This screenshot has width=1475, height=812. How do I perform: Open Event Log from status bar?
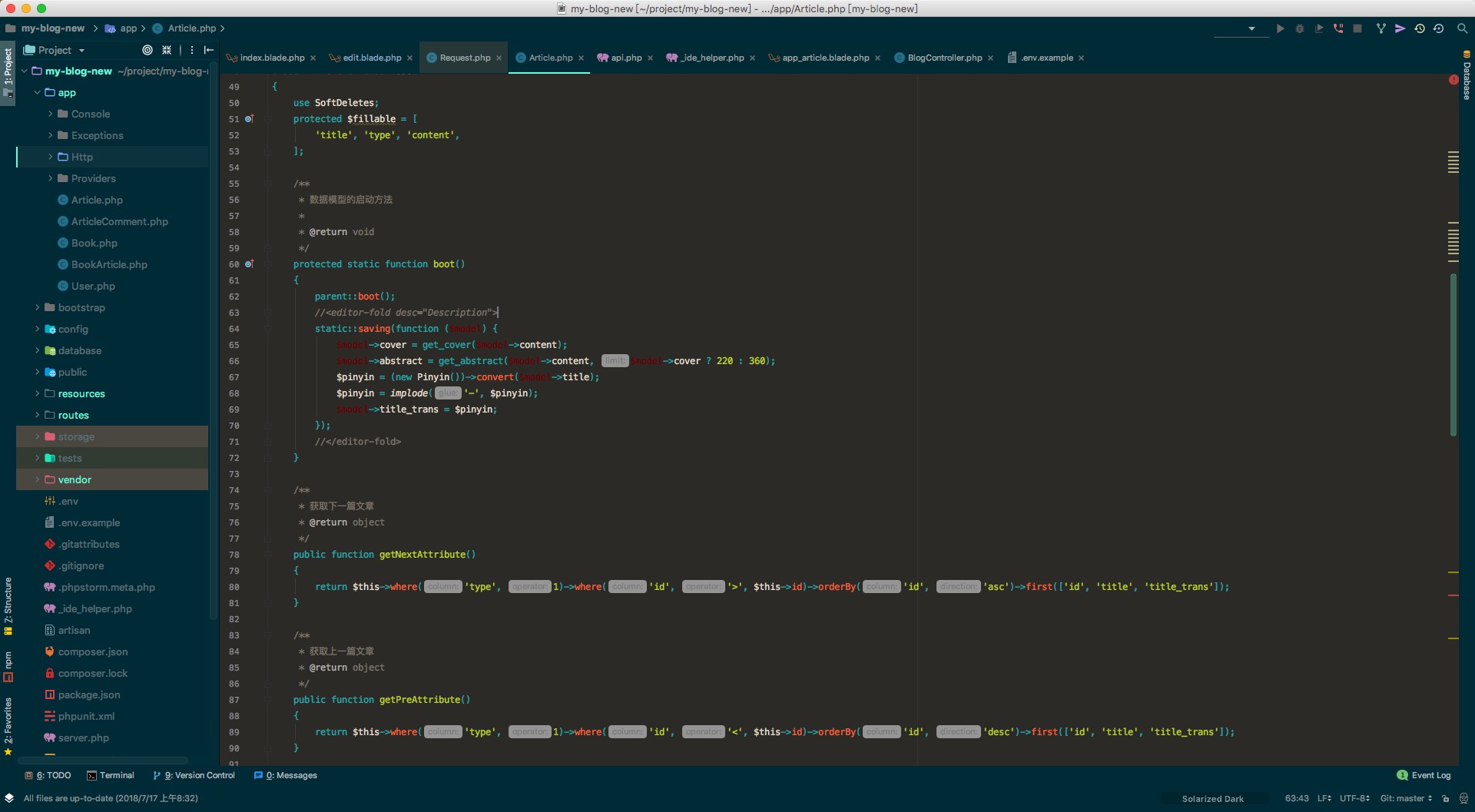[1424, 775]
